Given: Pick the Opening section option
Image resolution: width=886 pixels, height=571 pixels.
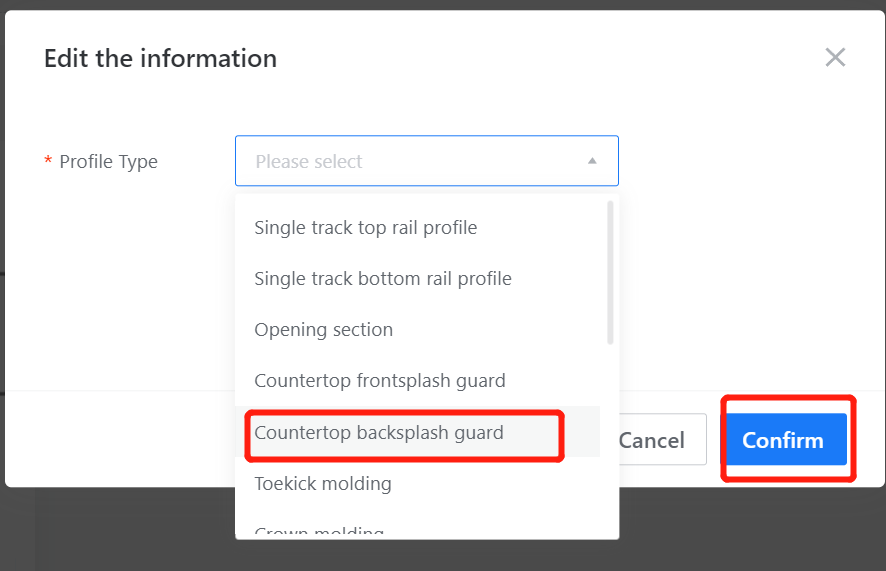Looking at the screenshot, I should (x=323, y=330).
